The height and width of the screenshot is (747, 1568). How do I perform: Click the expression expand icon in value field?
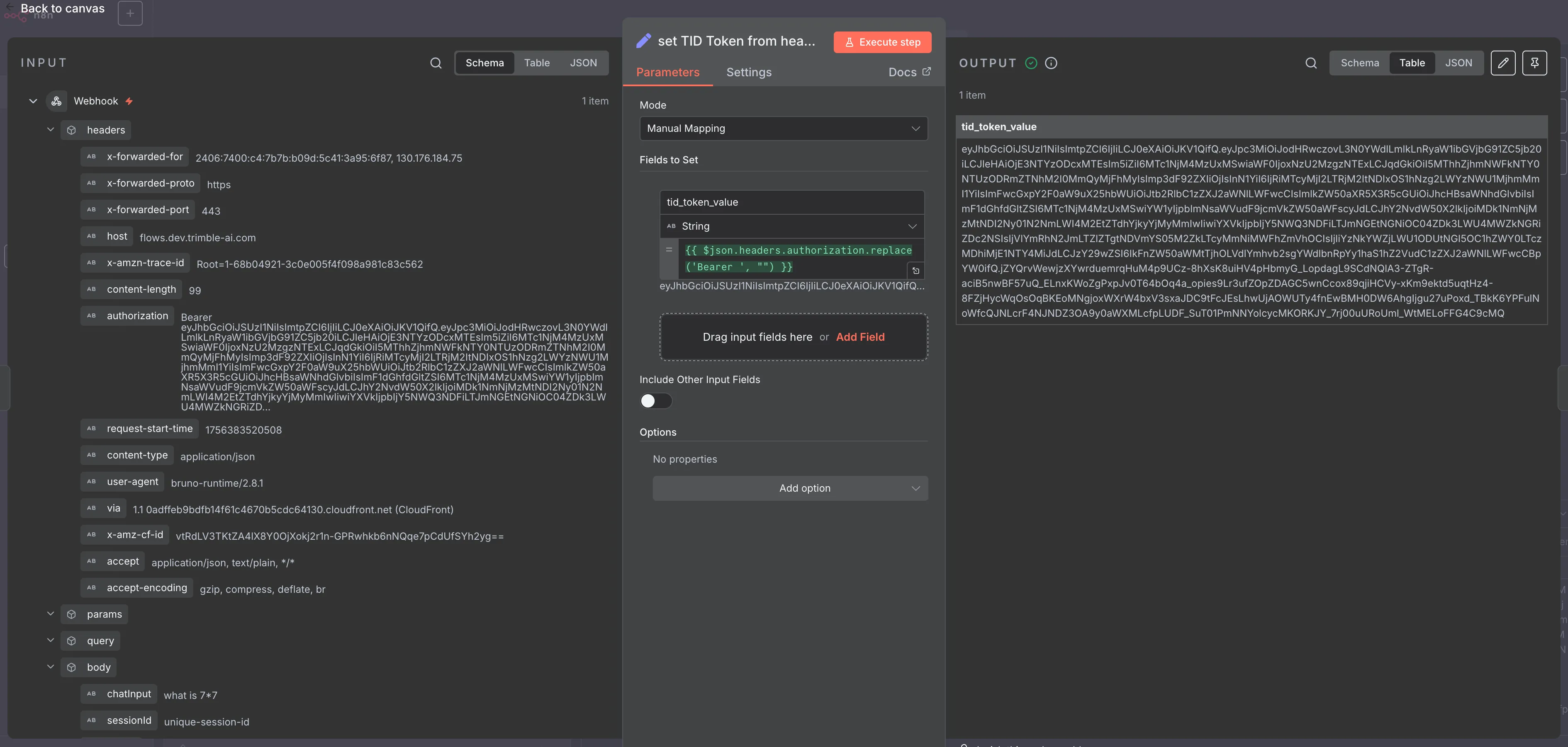click(915, 271)
